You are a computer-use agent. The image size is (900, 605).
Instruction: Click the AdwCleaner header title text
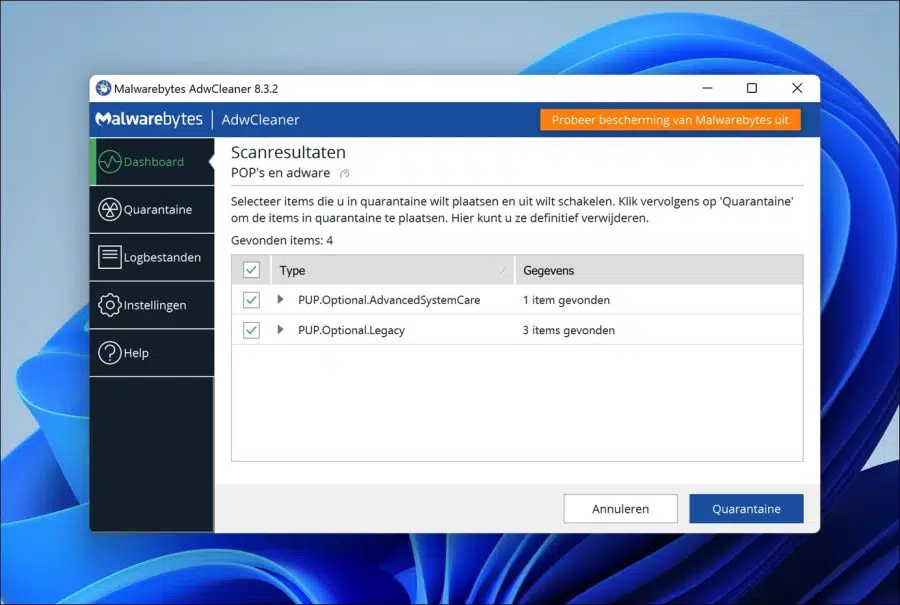(x=261, y=119)
